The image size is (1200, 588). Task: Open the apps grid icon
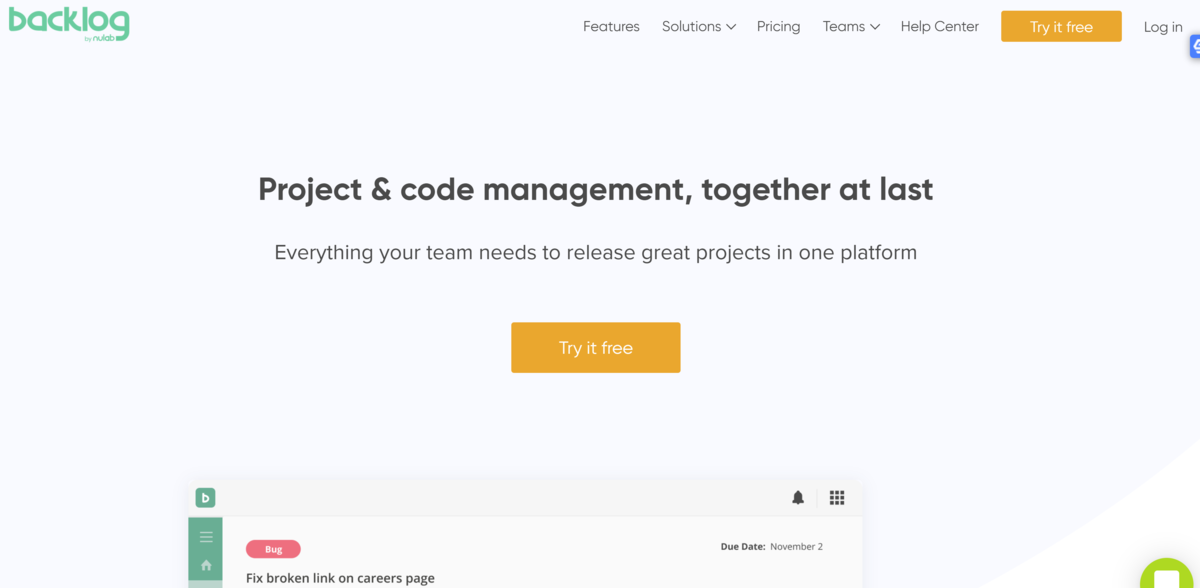[837, 497]
